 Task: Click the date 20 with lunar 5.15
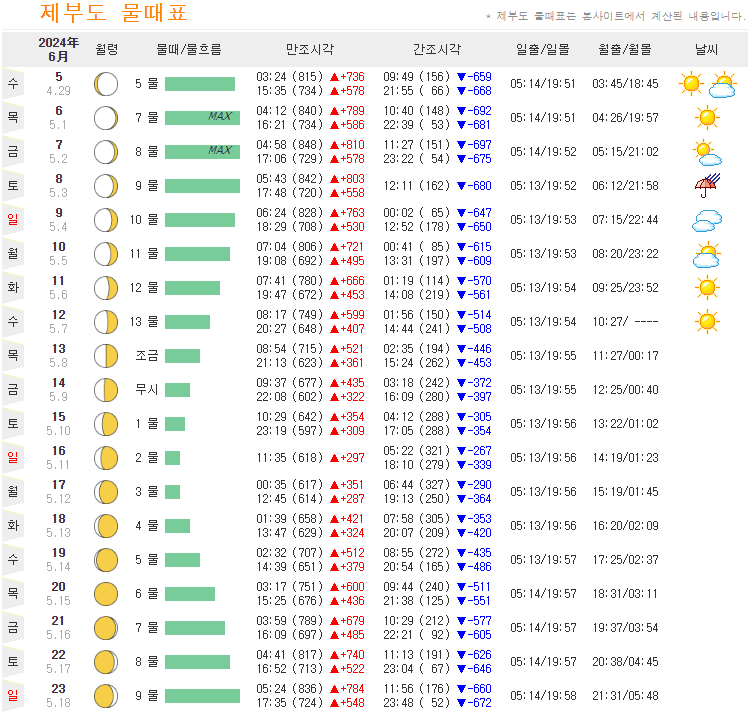[58, 593]
